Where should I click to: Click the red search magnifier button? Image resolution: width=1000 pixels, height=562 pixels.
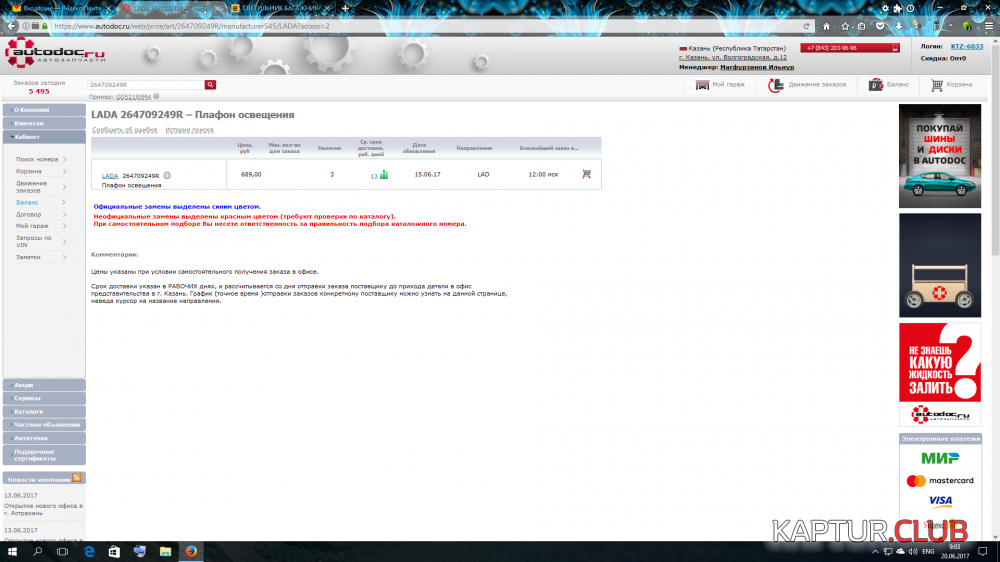point(210,85)
